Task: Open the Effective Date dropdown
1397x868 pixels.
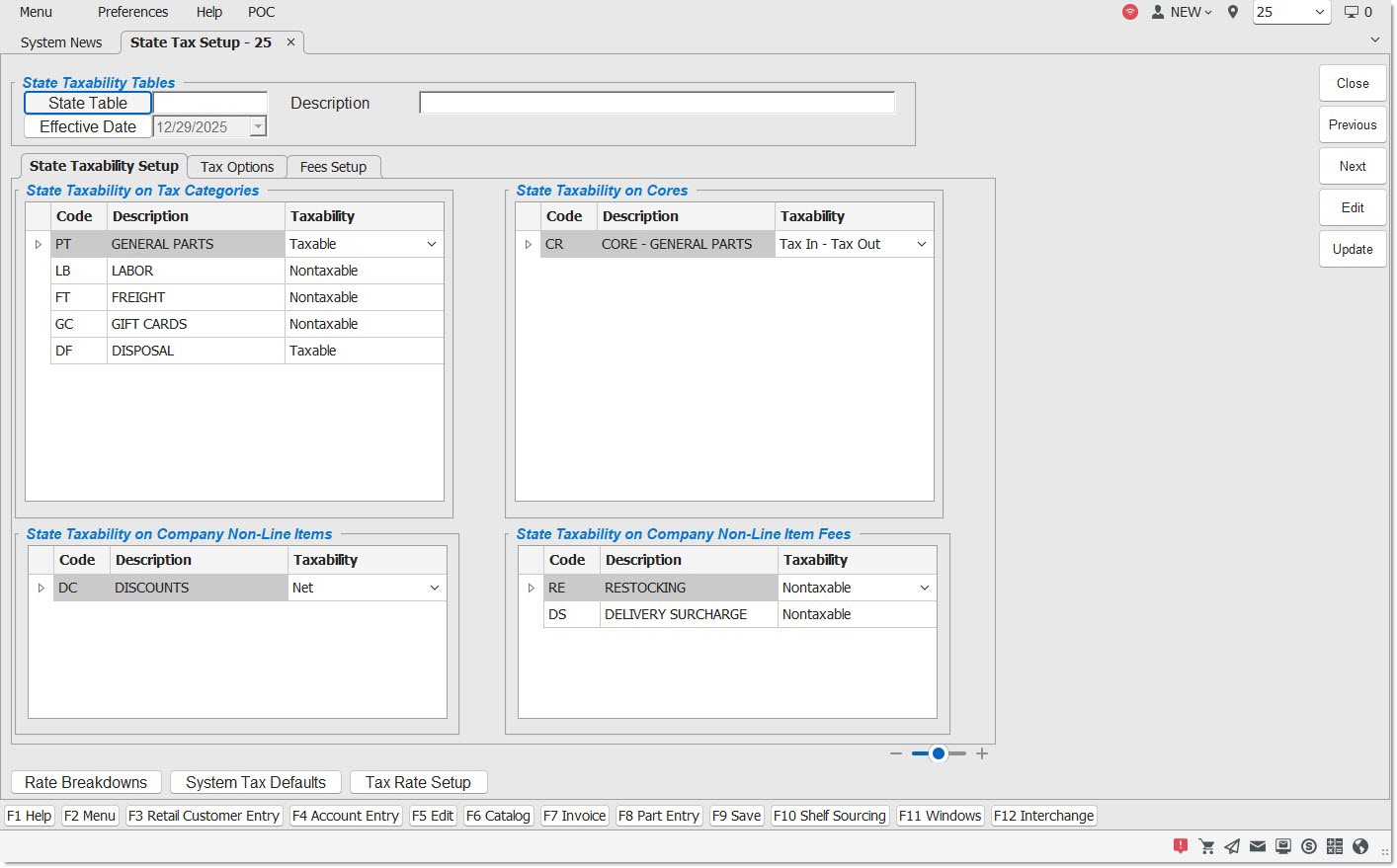Action: point(258,127)
